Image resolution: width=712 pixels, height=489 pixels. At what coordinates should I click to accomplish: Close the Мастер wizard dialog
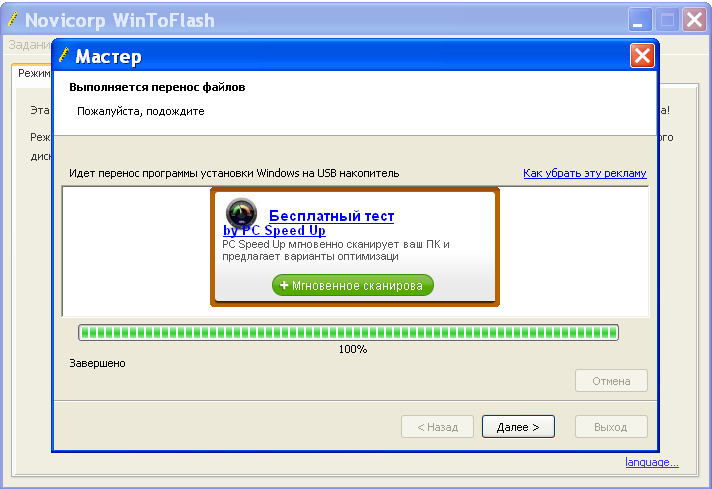tap(642, 56)
